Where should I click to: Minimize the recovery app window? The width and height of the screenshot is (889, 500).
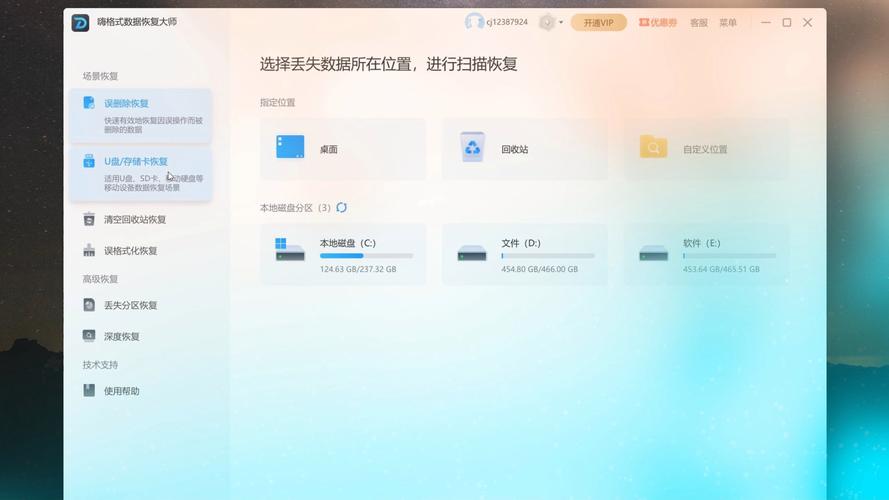765,23
